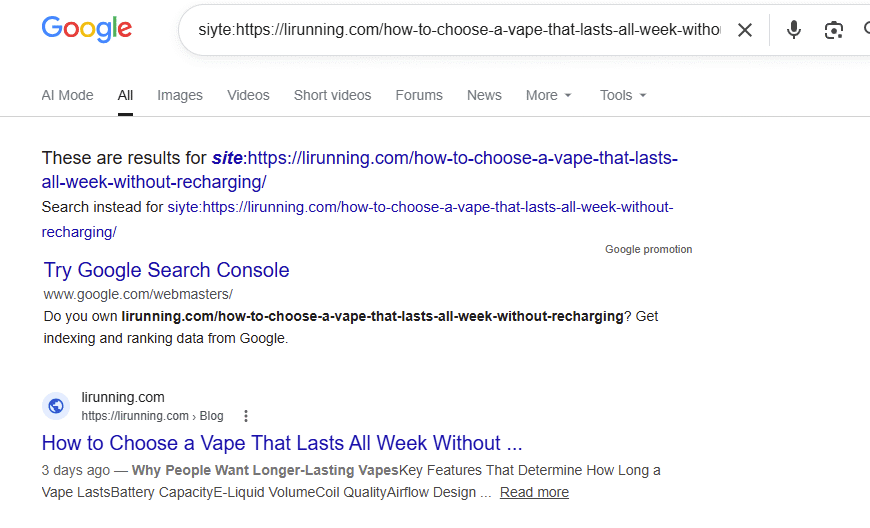870x528 pixels.
Task: Open the News tab
Action: (484, 95)
